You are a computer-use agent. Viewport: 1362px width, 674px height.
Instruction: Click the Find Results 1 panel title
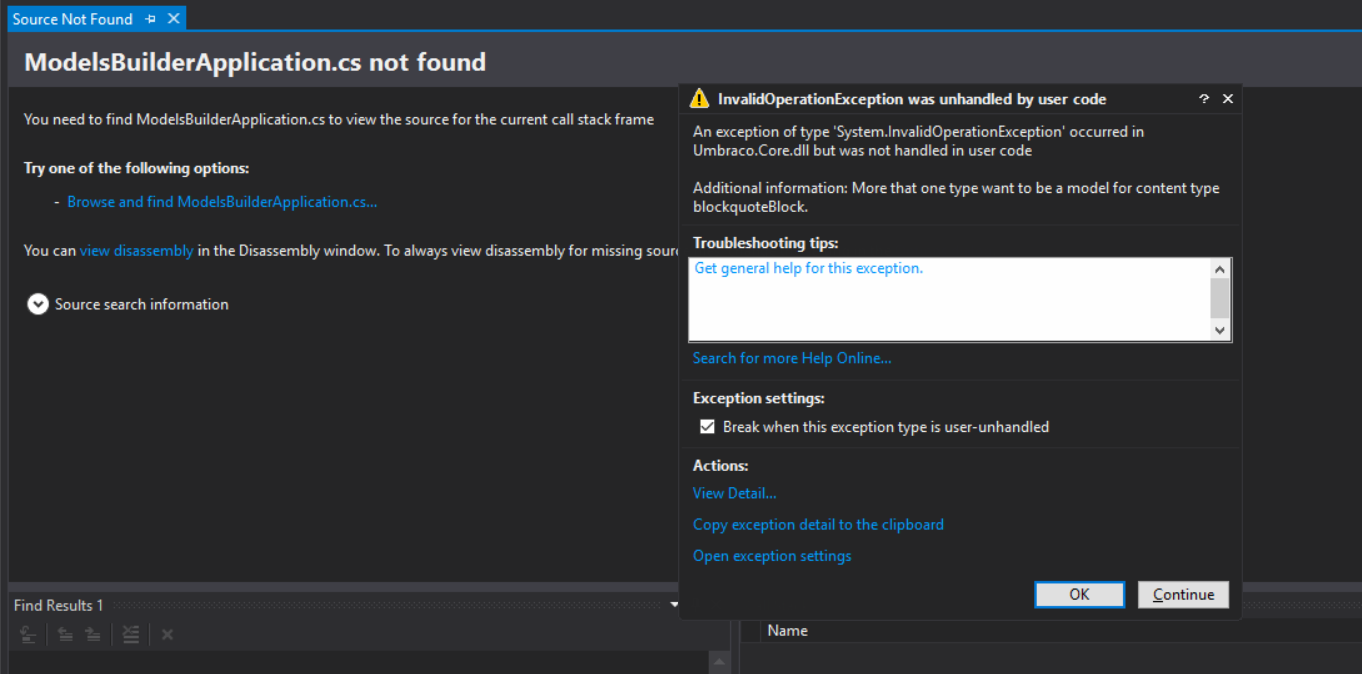coord(58,606)
